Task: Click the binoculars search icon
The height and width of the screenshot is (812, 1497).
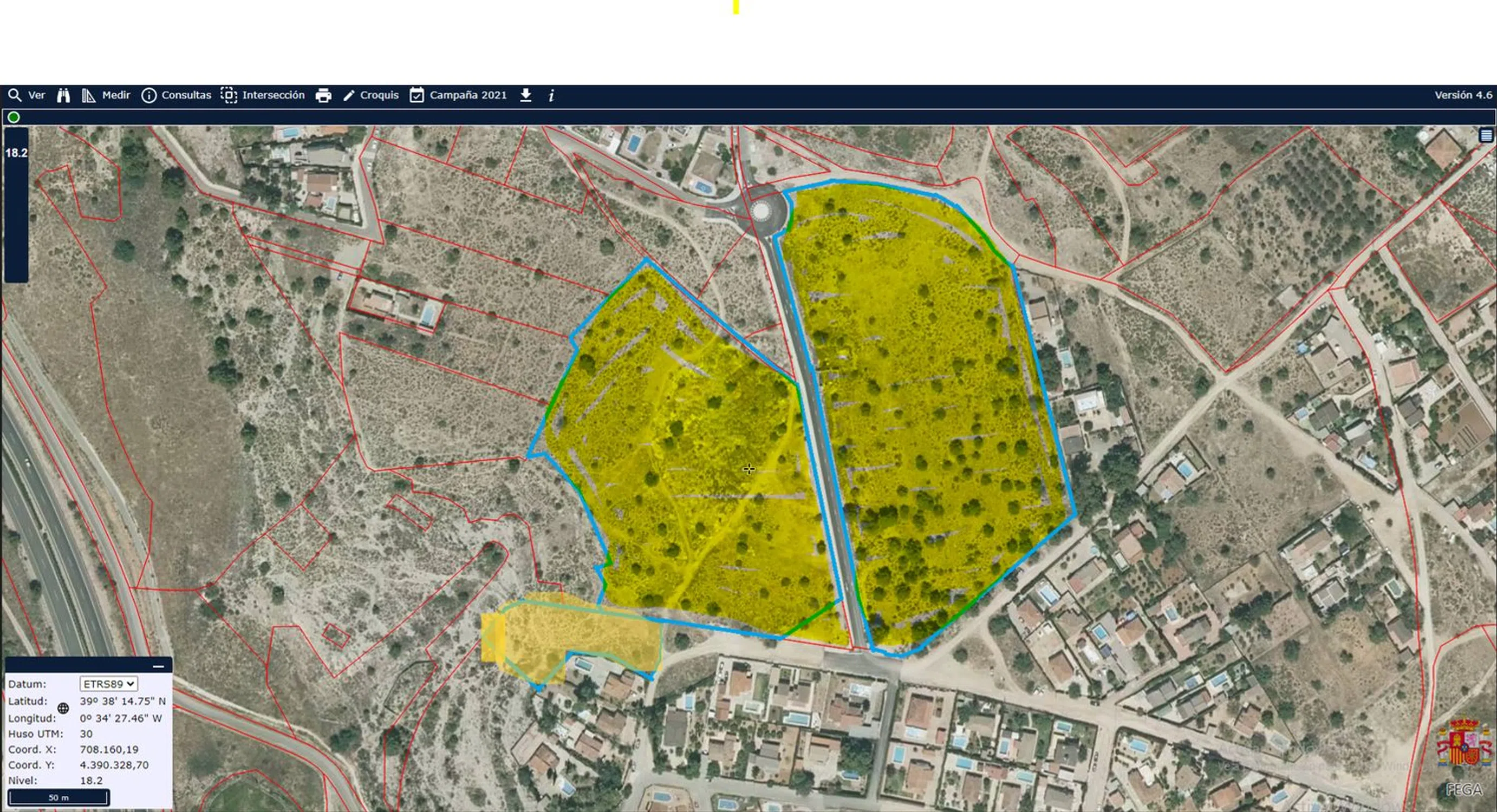Action: [63, 95]
